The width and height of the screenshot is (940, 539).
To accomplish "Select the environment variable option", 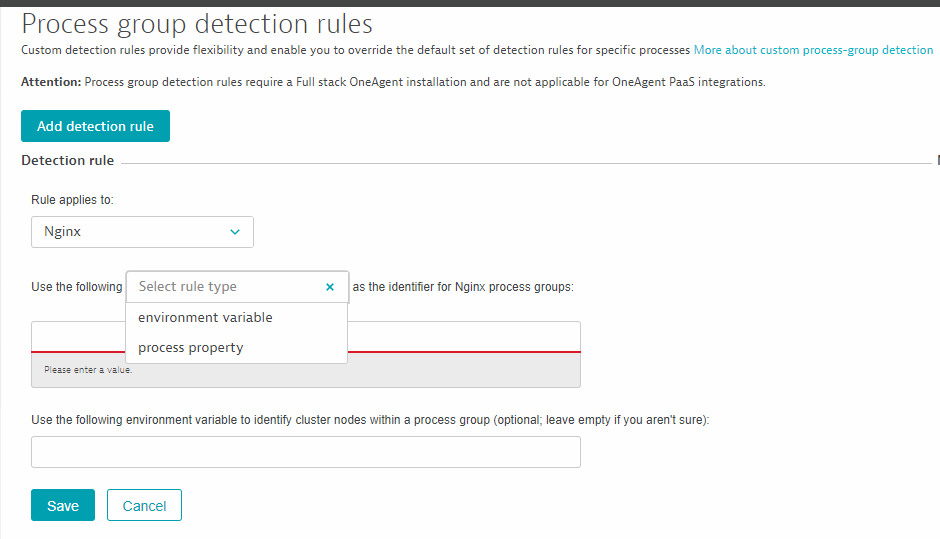I will [205, 318].
